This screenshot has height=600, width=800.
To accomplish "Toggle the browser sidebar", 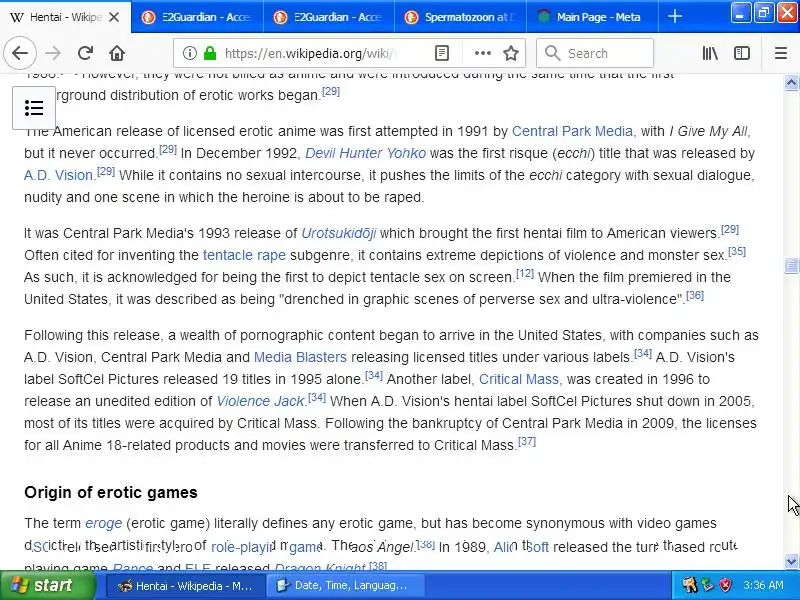I will [x=741, y=53].
